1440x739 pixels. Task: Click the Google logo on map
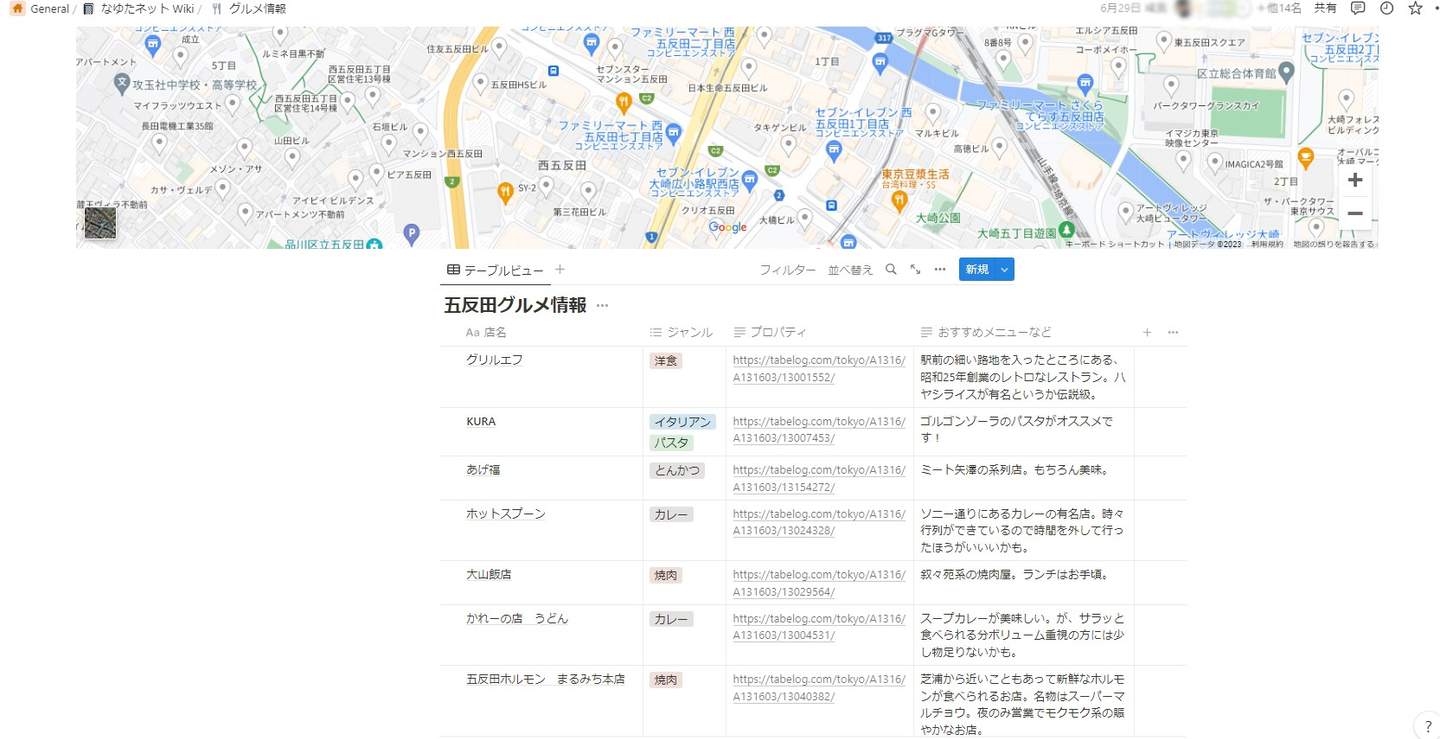tap(728, 227)
